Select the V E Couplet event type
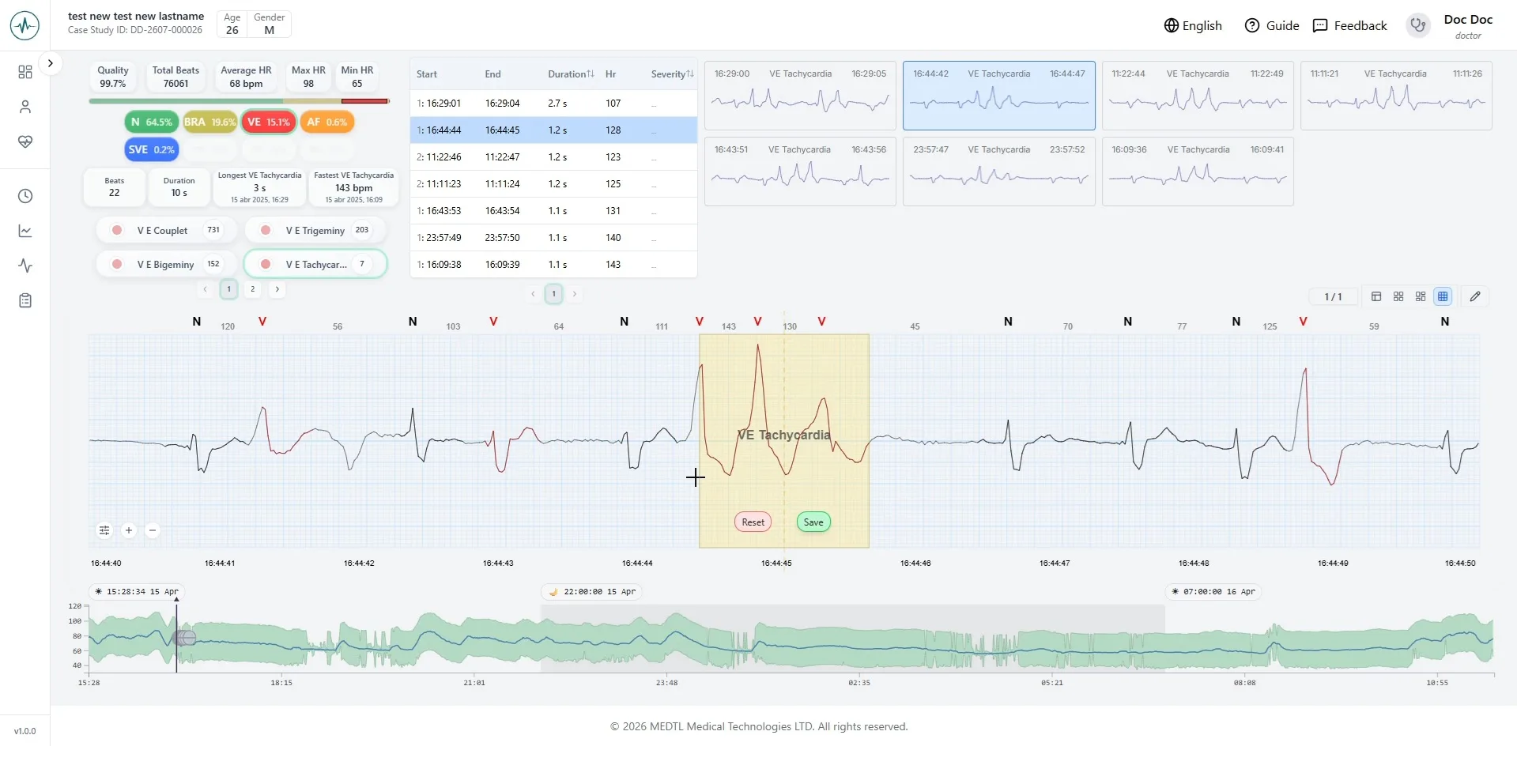Image resolution: width=1517 pixels, height=784 pixels. (x=166, y=230)
